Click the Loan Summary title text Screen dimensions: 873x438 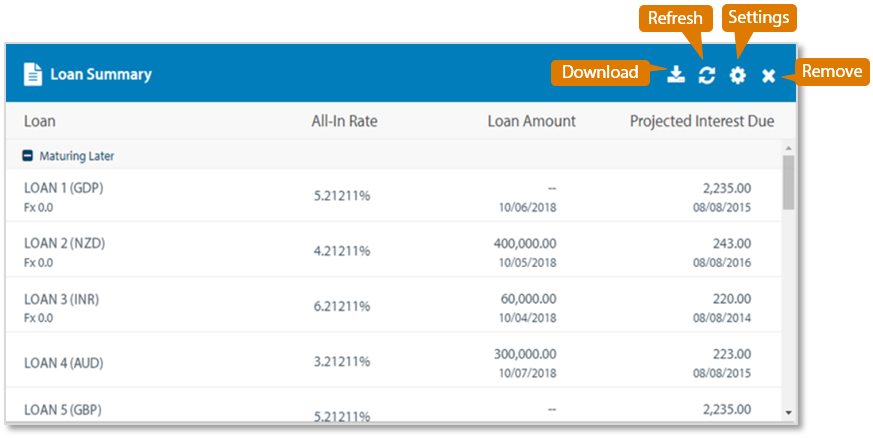101,74
